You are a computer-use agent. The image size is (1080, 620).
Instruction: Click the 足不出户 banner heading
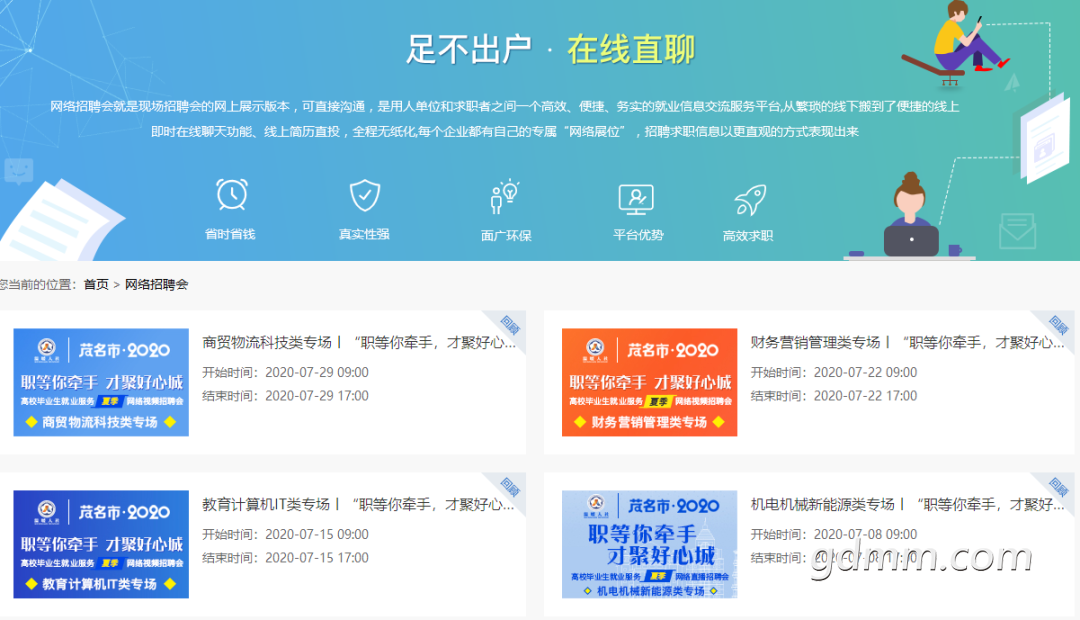(469, 50)
